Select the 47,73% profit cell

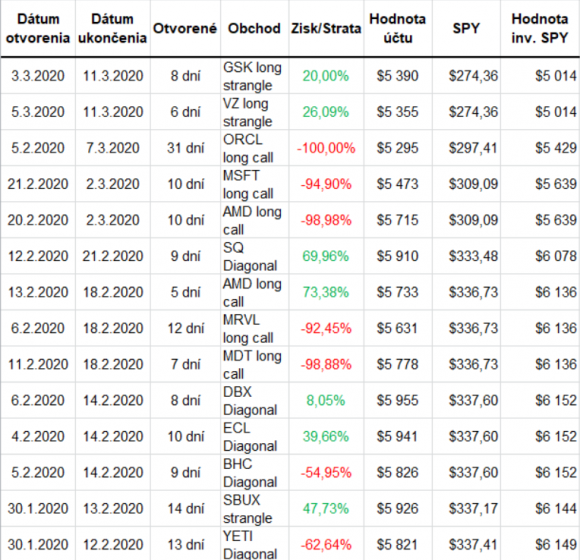(326, 509)
